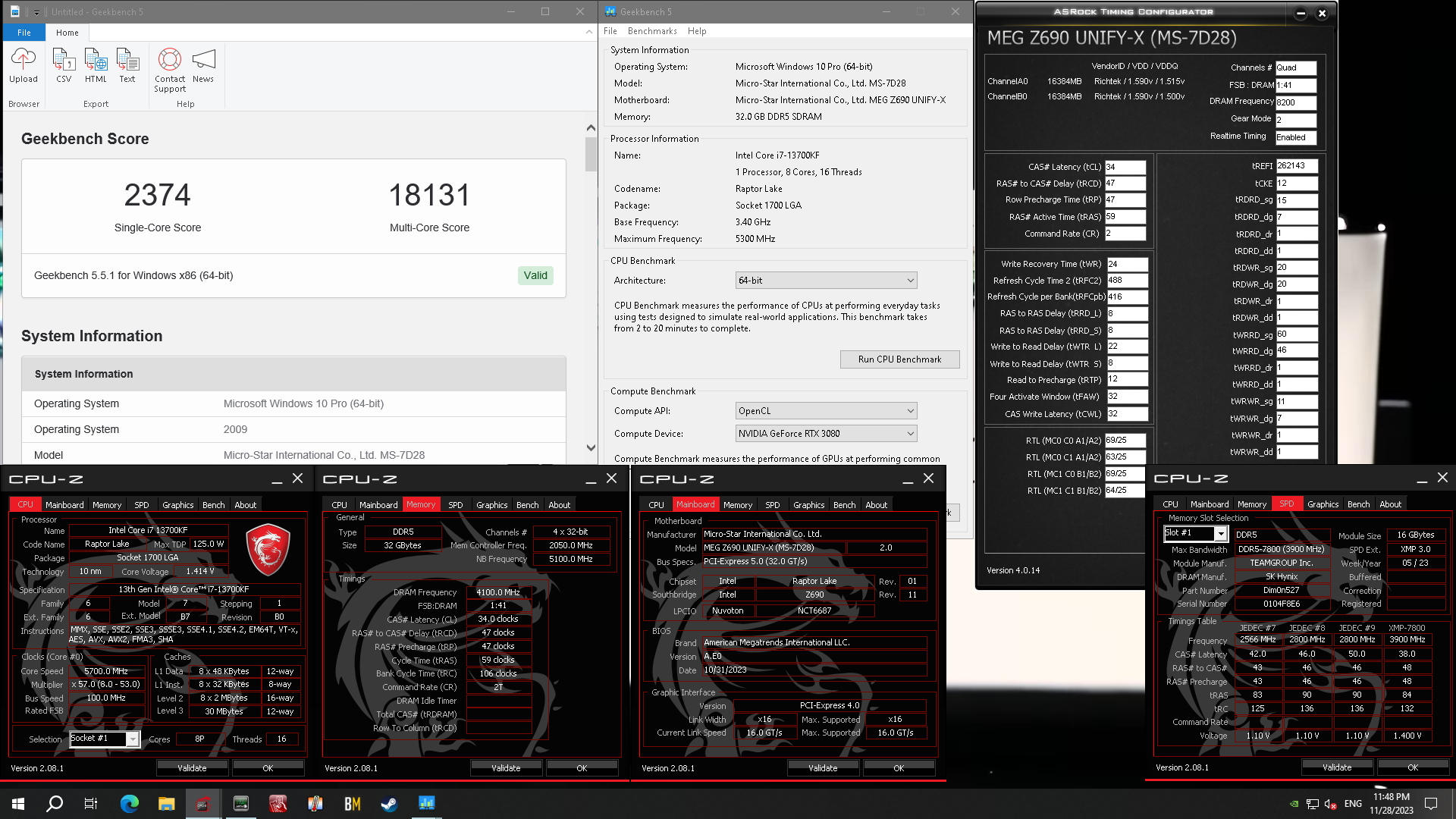Click the DRAM Frequency 8200 field
The height and width of the screenshot is (819, 1456).
[1296, 102]
